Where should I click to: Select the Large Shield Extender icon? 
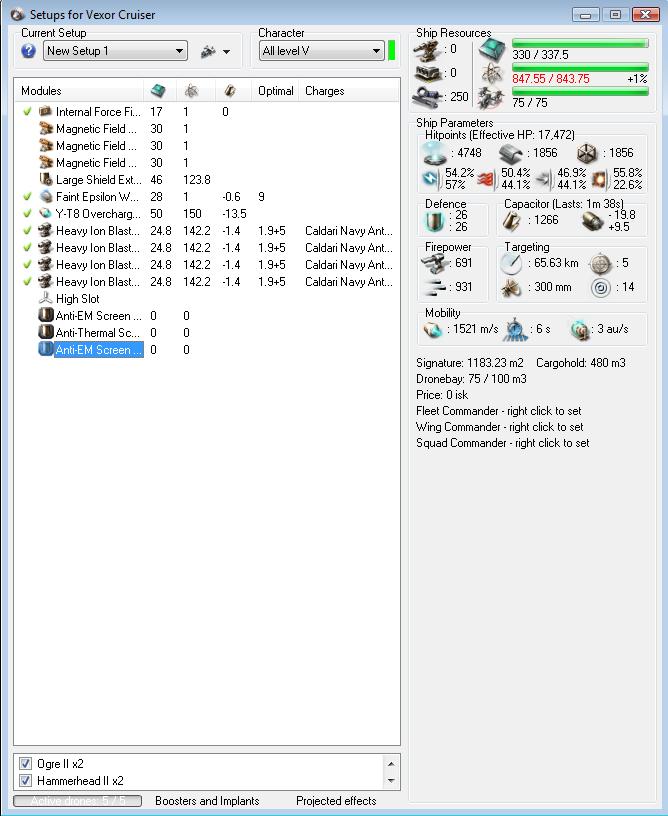46,180
